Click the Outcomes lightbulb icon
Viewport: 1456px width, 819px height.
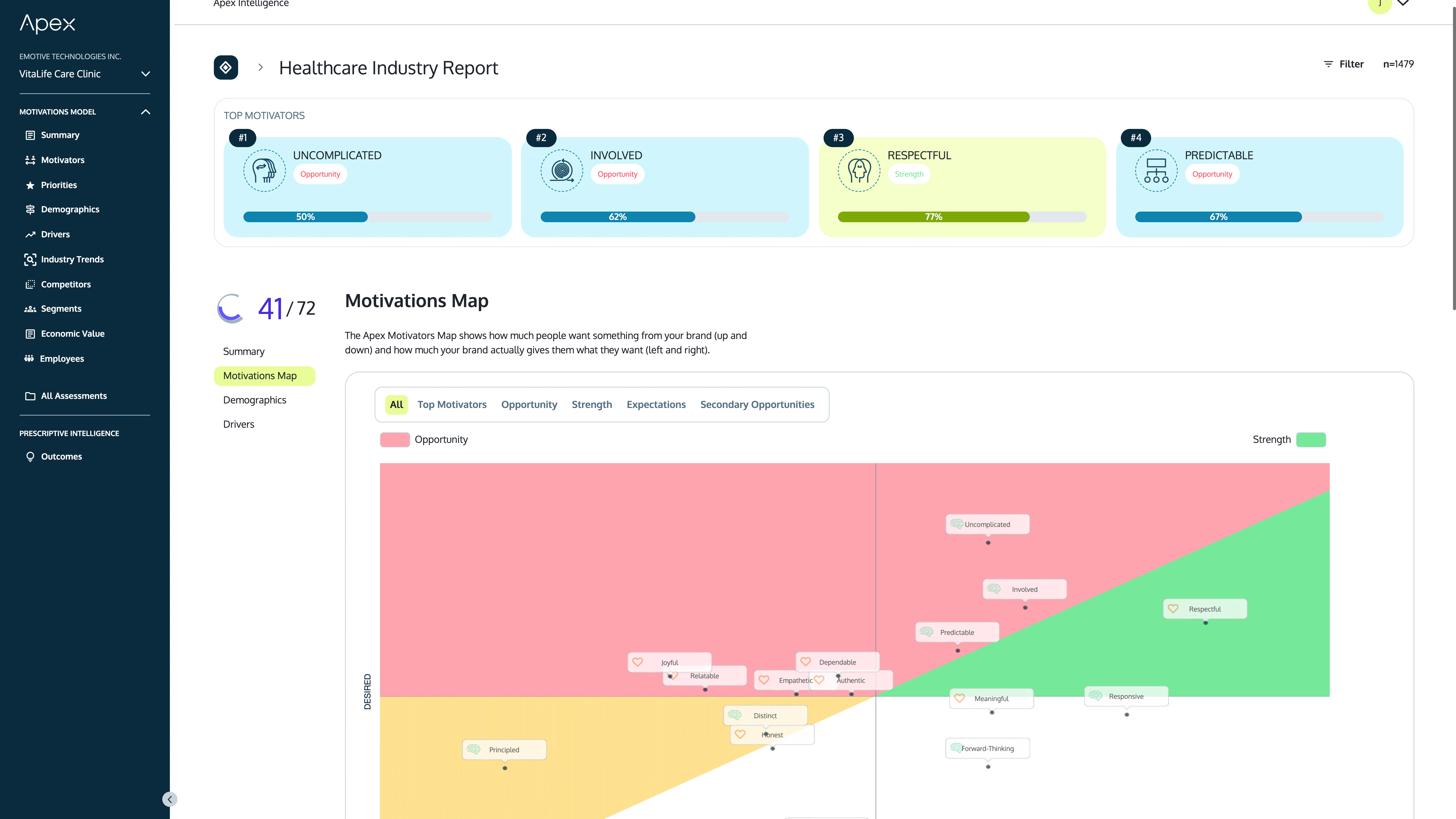point(31,457)
